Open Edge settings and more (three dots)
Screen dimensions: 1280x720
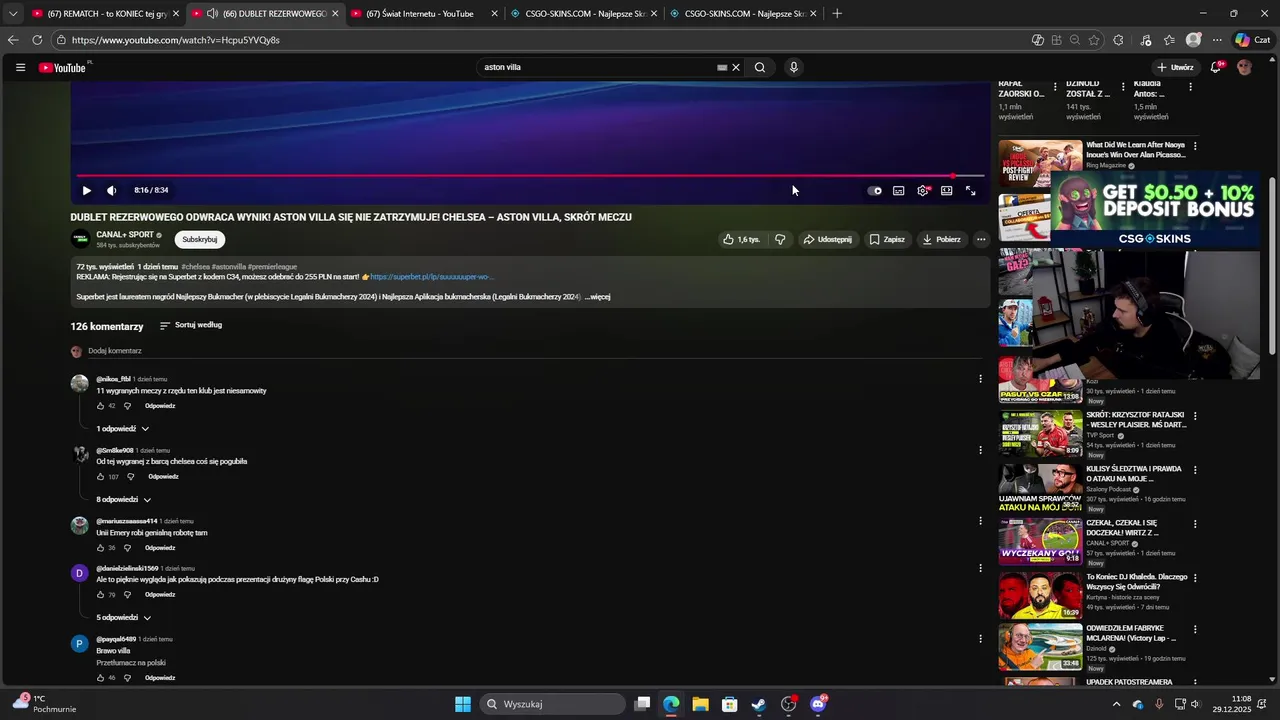1217,40
